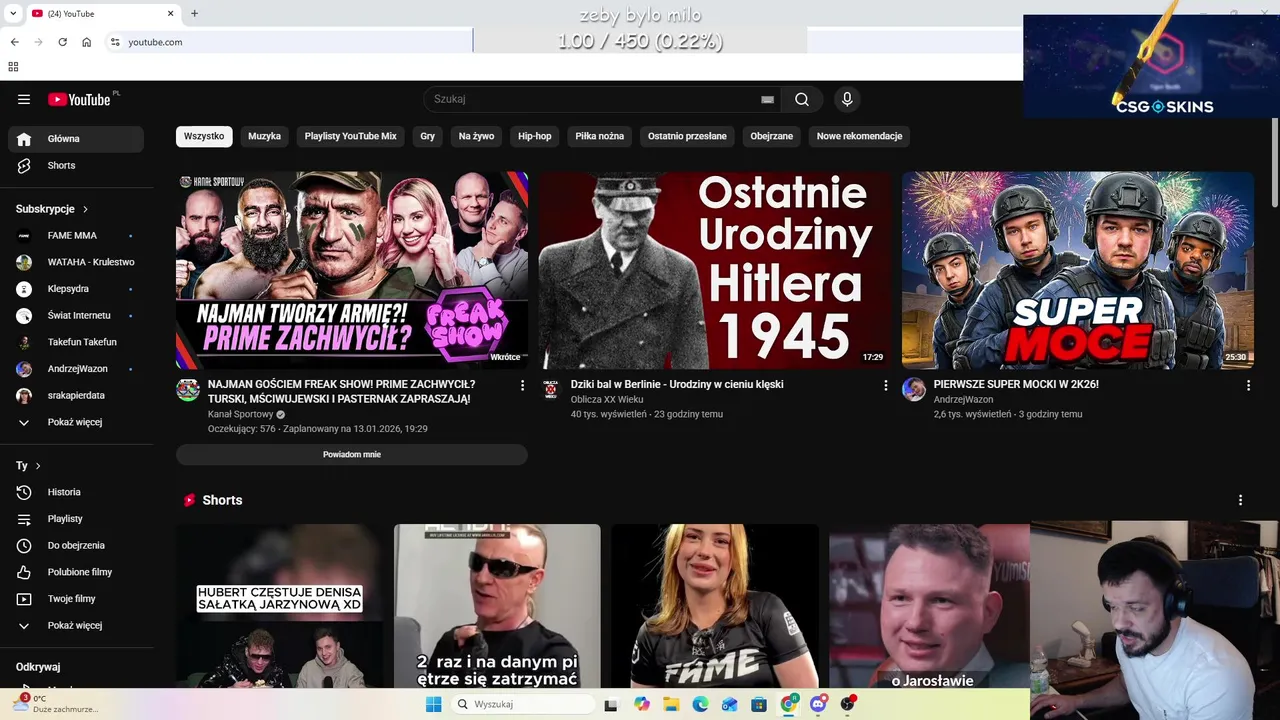Open the Super Moce video thumbnail
Image resolution: width=1280 pixels, height=720 pixels.
[1078, 270]
